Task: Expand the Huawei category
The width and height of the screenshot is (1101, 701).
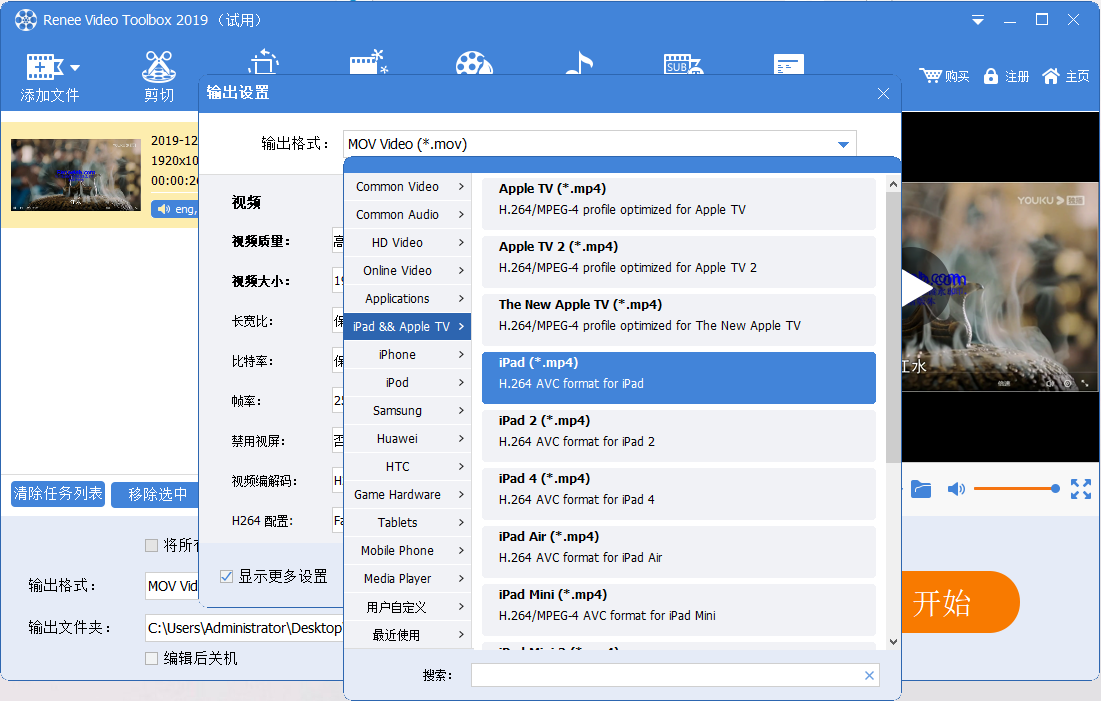Action: coord(407,439)
